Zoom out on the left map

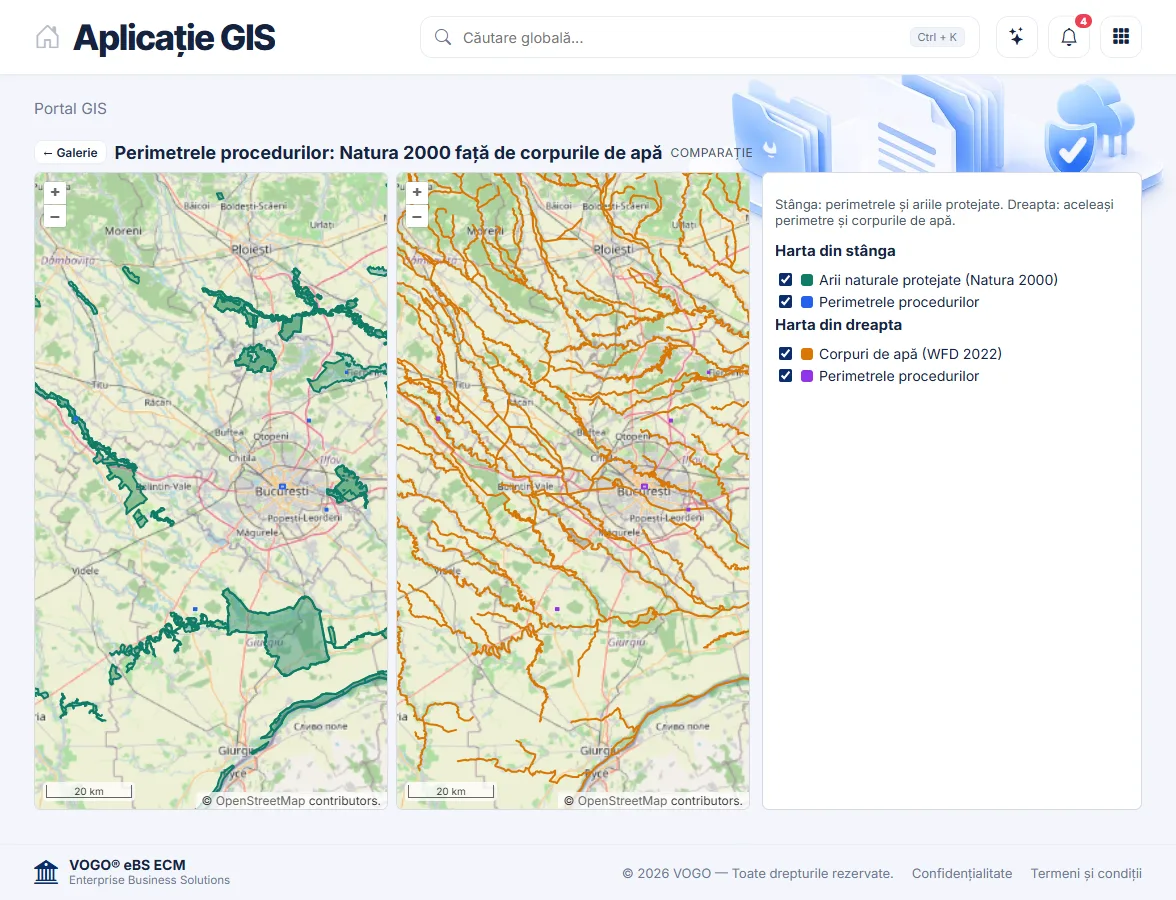click(55, 216)
